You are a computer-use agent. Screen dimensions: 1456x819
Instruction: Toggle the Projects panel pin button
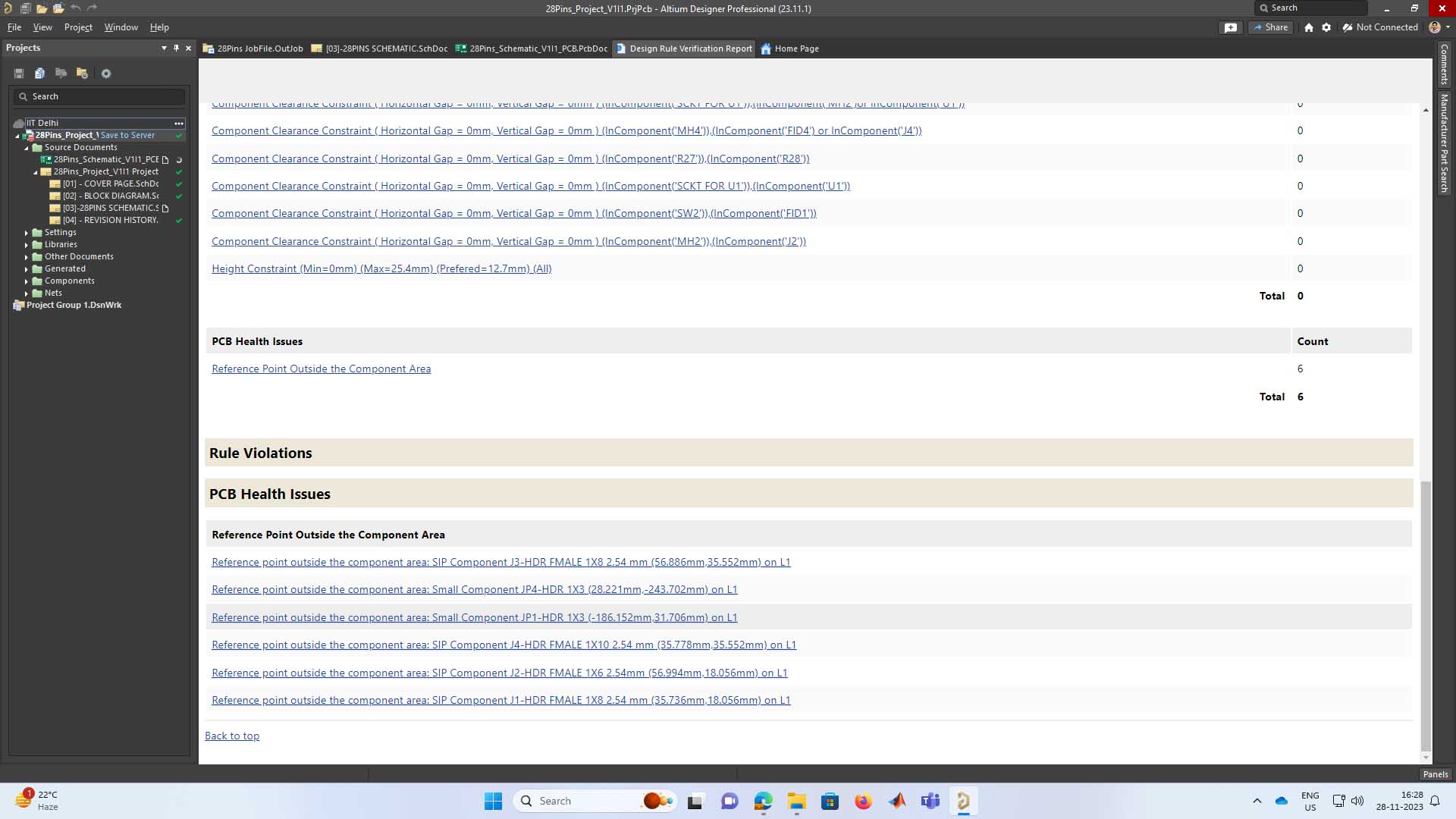coord(176,48)
